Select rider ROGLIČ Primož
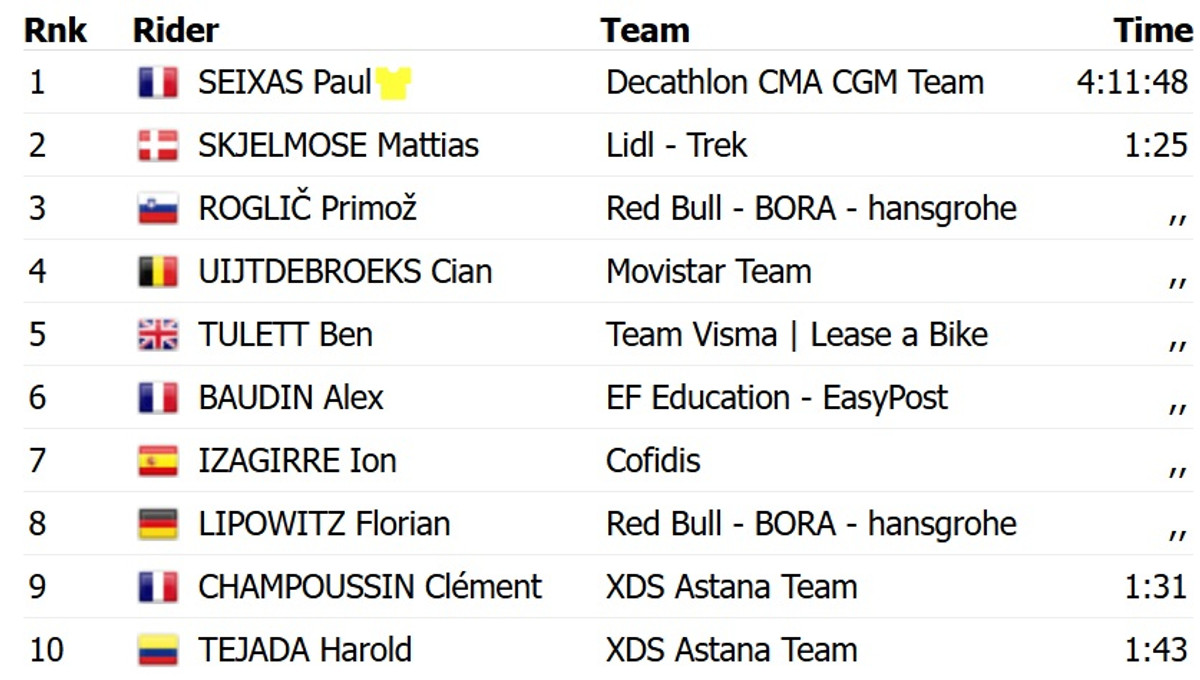1200x680 pixels. click(307, 208)
